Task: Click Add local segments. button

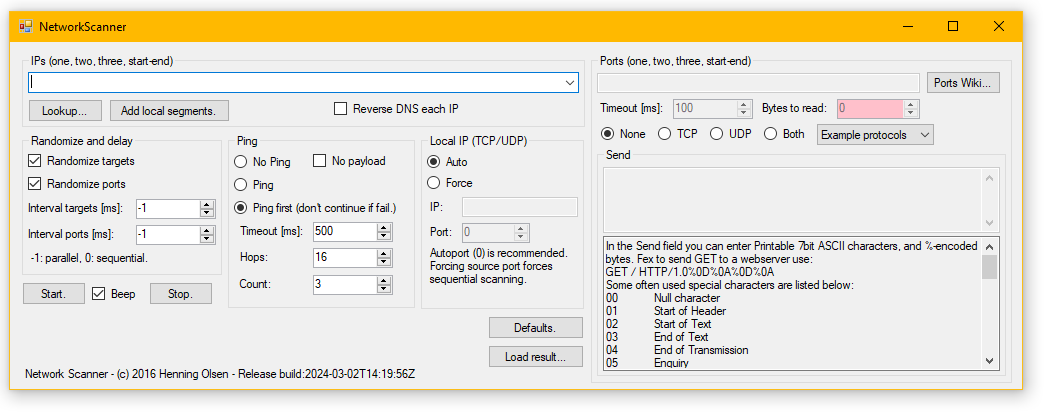Action: tap(169, 110)
